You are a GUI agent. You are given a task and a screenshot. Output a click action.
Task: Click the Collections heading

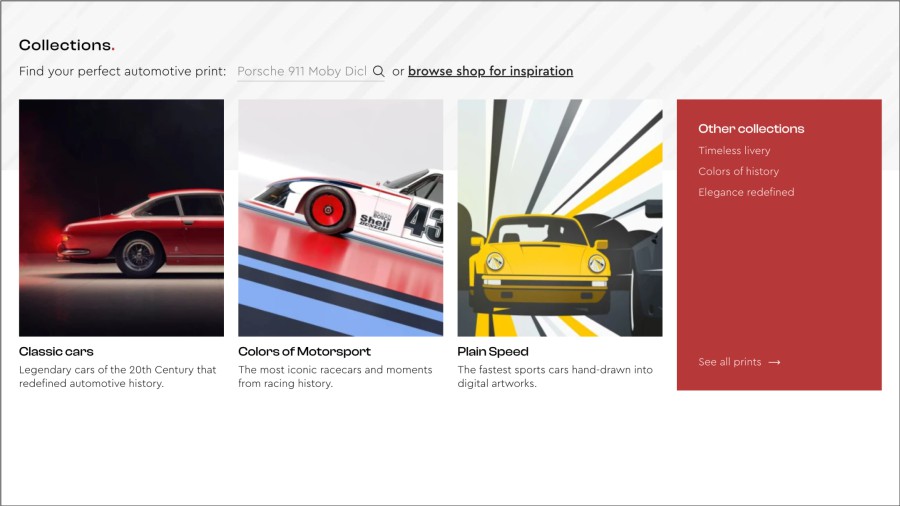pyautogui.click(x=67, y=45)
